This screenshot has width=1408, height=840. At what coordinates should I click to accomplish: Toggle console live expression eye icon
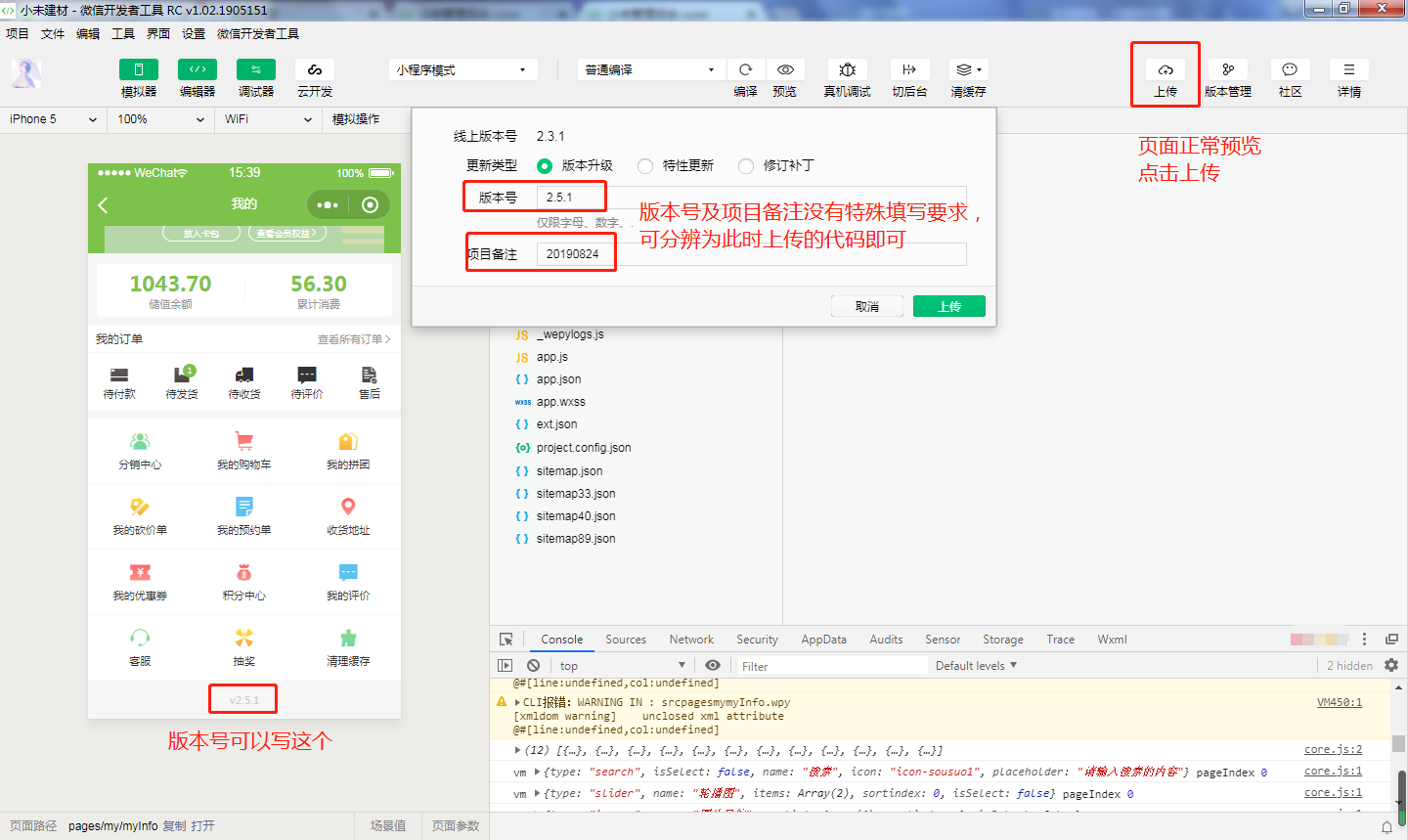[713, 666]
